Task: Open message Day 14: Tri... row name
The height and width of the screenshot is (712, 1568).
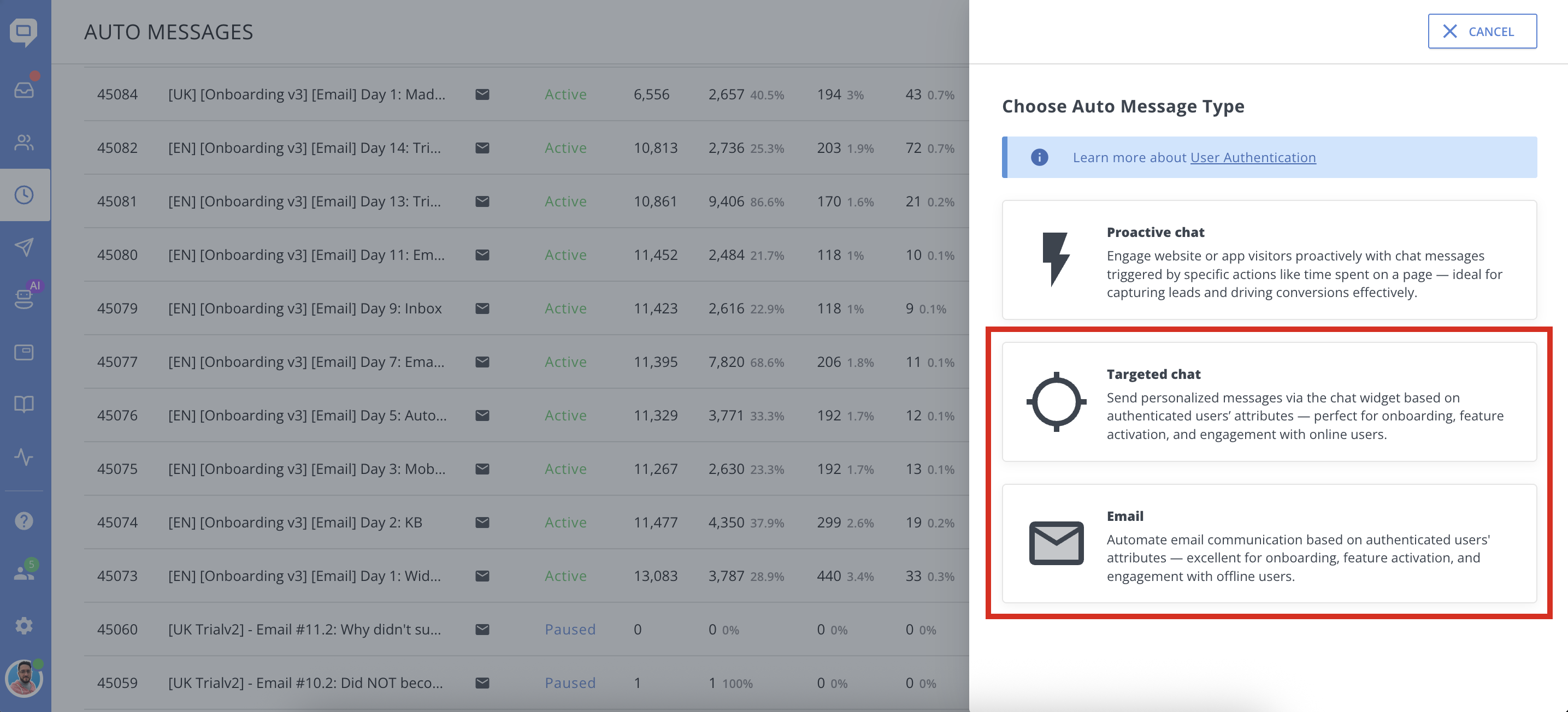Action: [x=304, y=148]
